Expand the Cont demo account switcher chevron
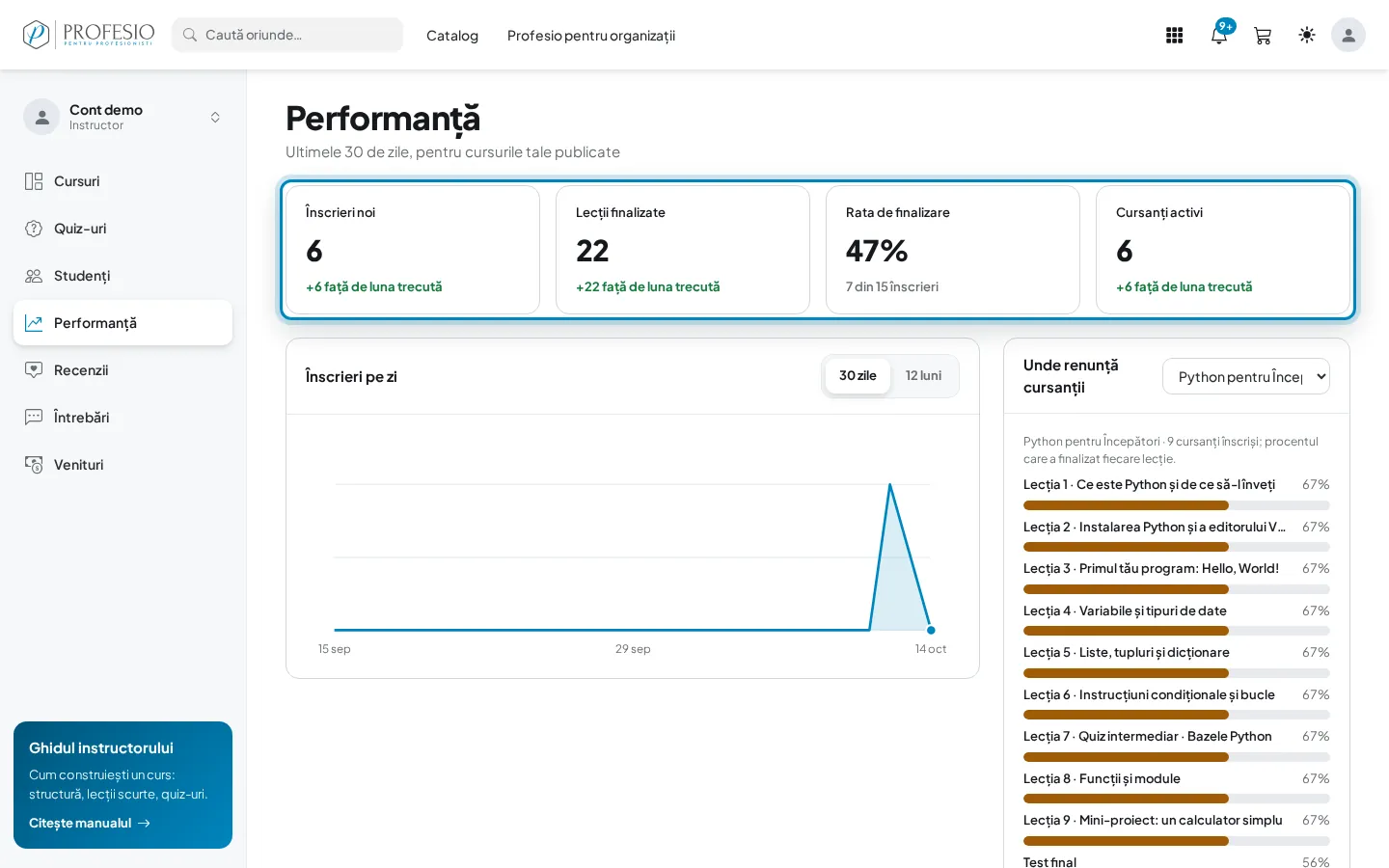The width and height of the screenshot is (1389, 868). 215,117
